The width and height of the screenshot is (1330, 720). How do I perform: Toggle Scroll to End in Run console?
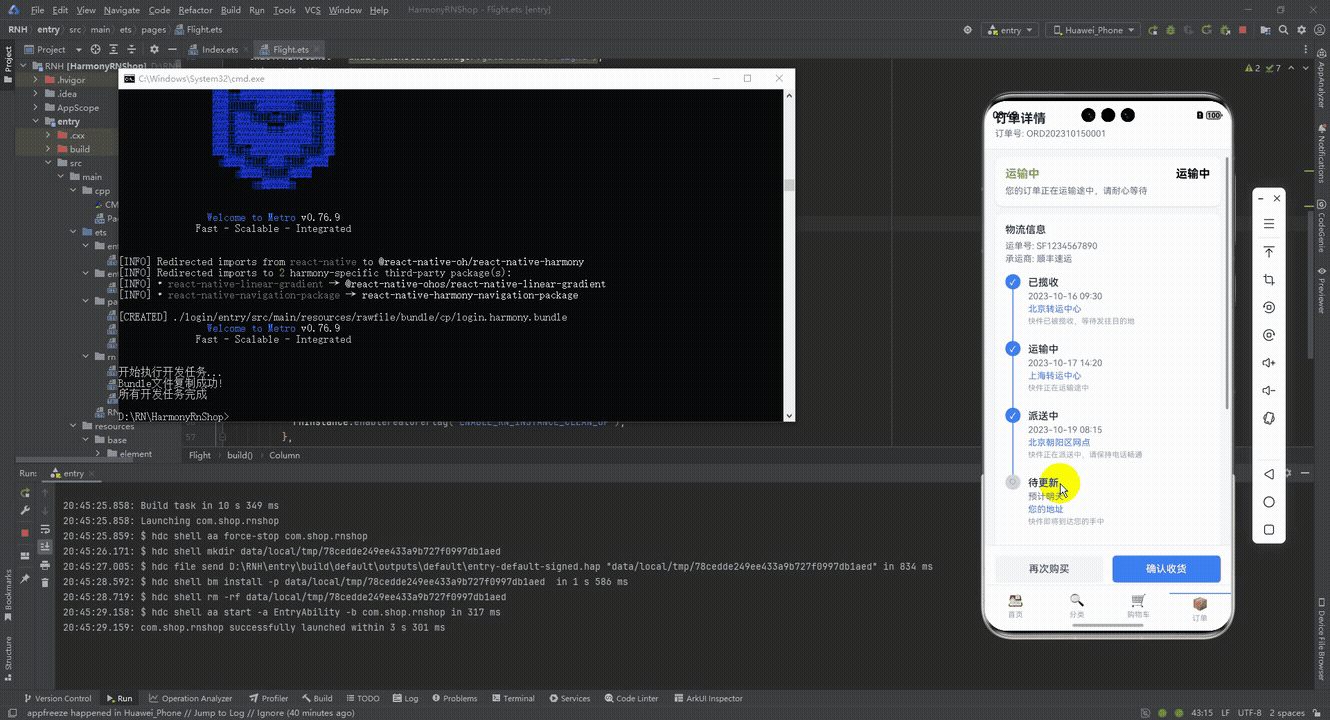coord(45,546)
